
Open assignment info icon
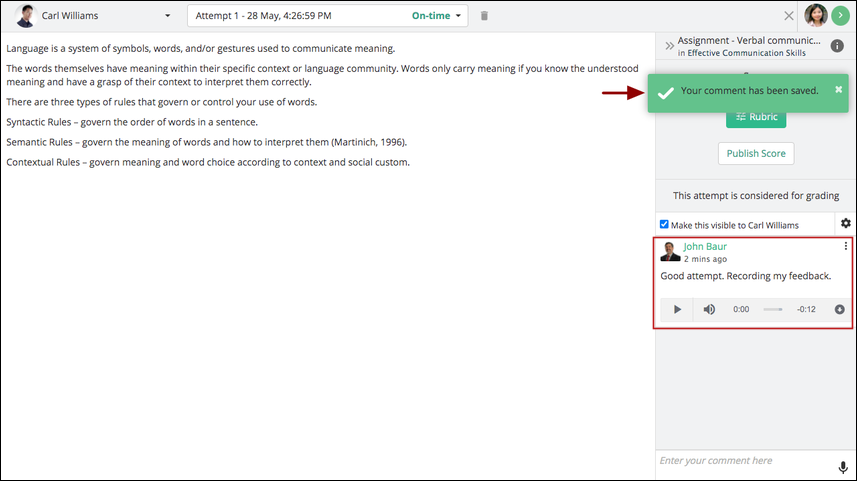tap(837, 46)
